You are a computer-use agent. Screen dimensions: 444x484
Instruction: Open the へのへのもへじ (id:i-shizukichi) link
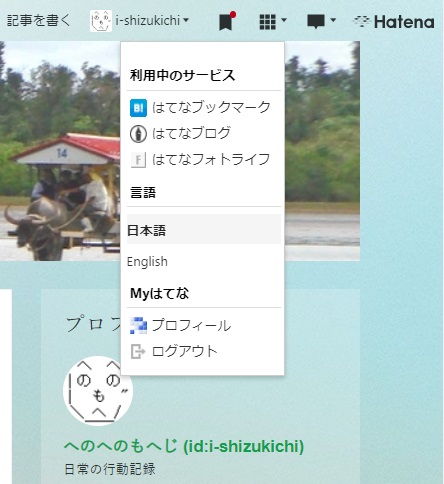184,447
